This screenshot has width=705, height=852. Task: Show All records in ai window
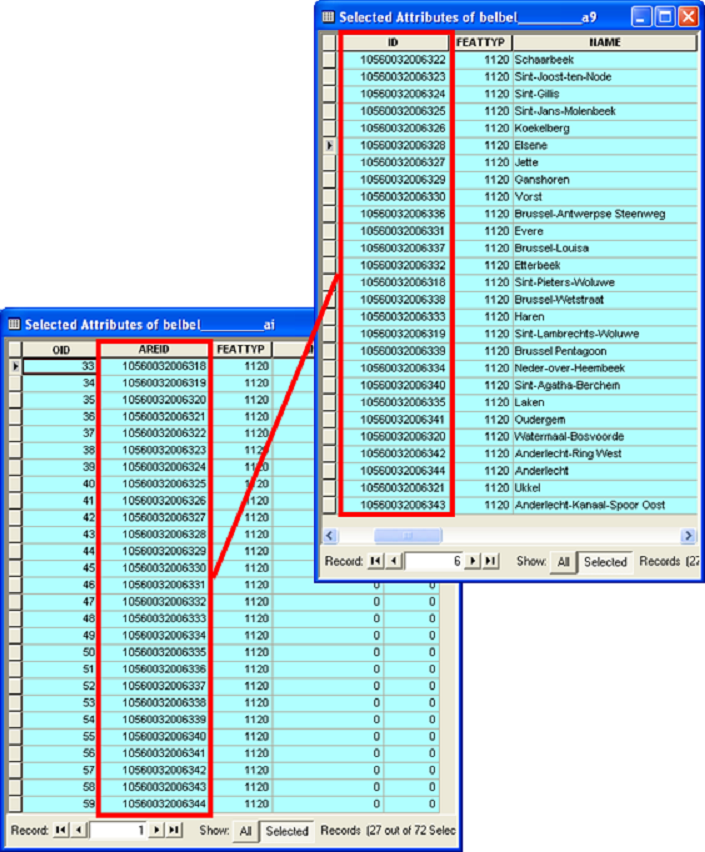point(245,831)
